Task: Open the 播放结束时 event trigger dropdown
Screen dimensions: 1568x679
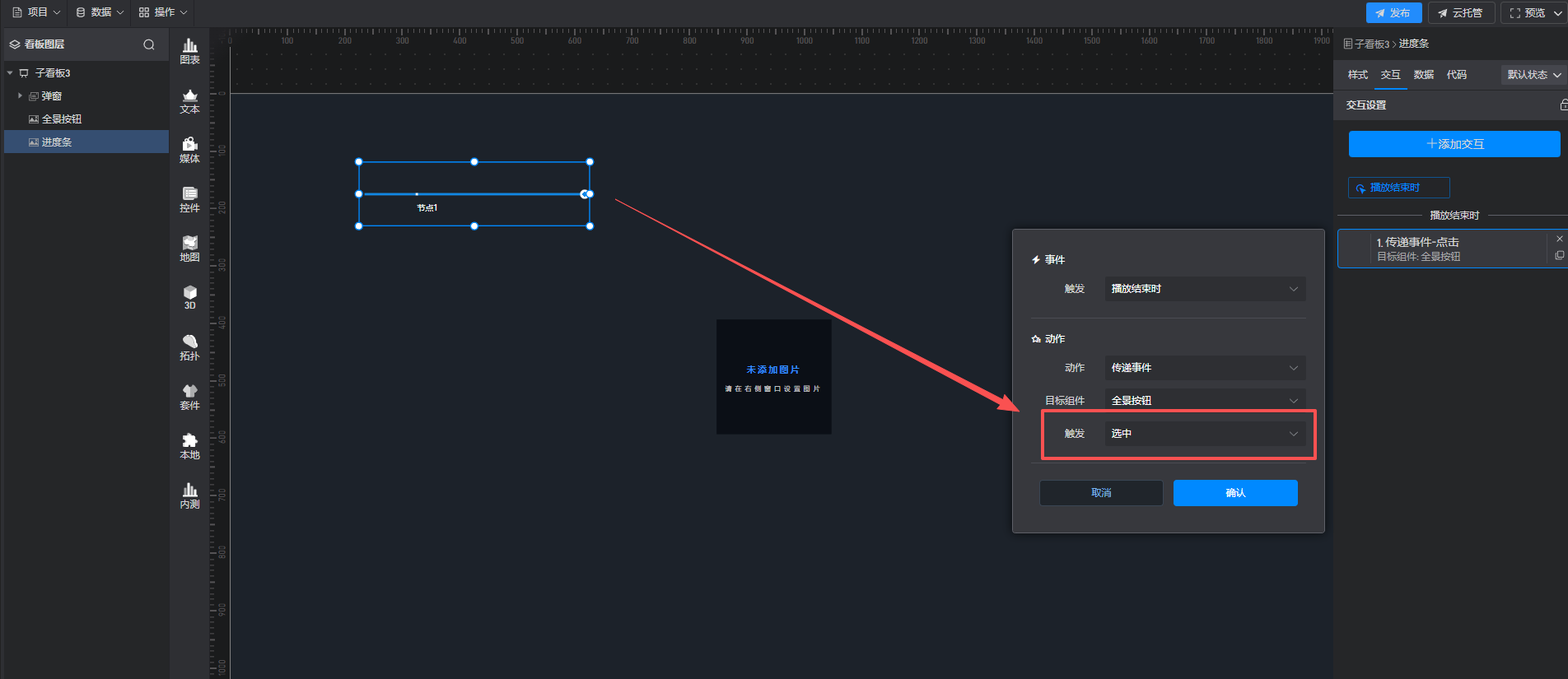Action: click(x=1204, y=289)
